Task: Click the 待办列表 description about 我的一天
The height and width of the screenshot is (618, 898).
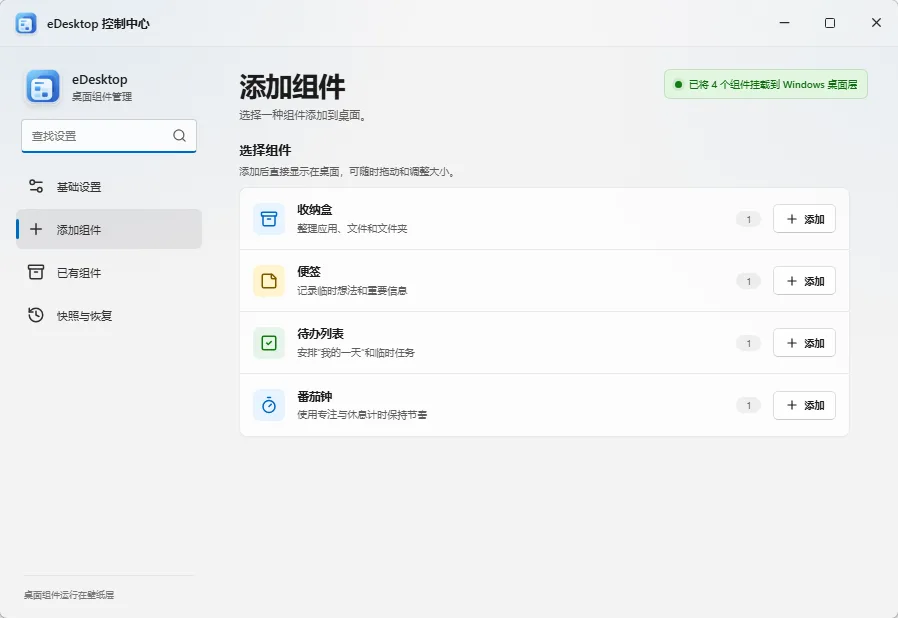Action: point(356,353)
